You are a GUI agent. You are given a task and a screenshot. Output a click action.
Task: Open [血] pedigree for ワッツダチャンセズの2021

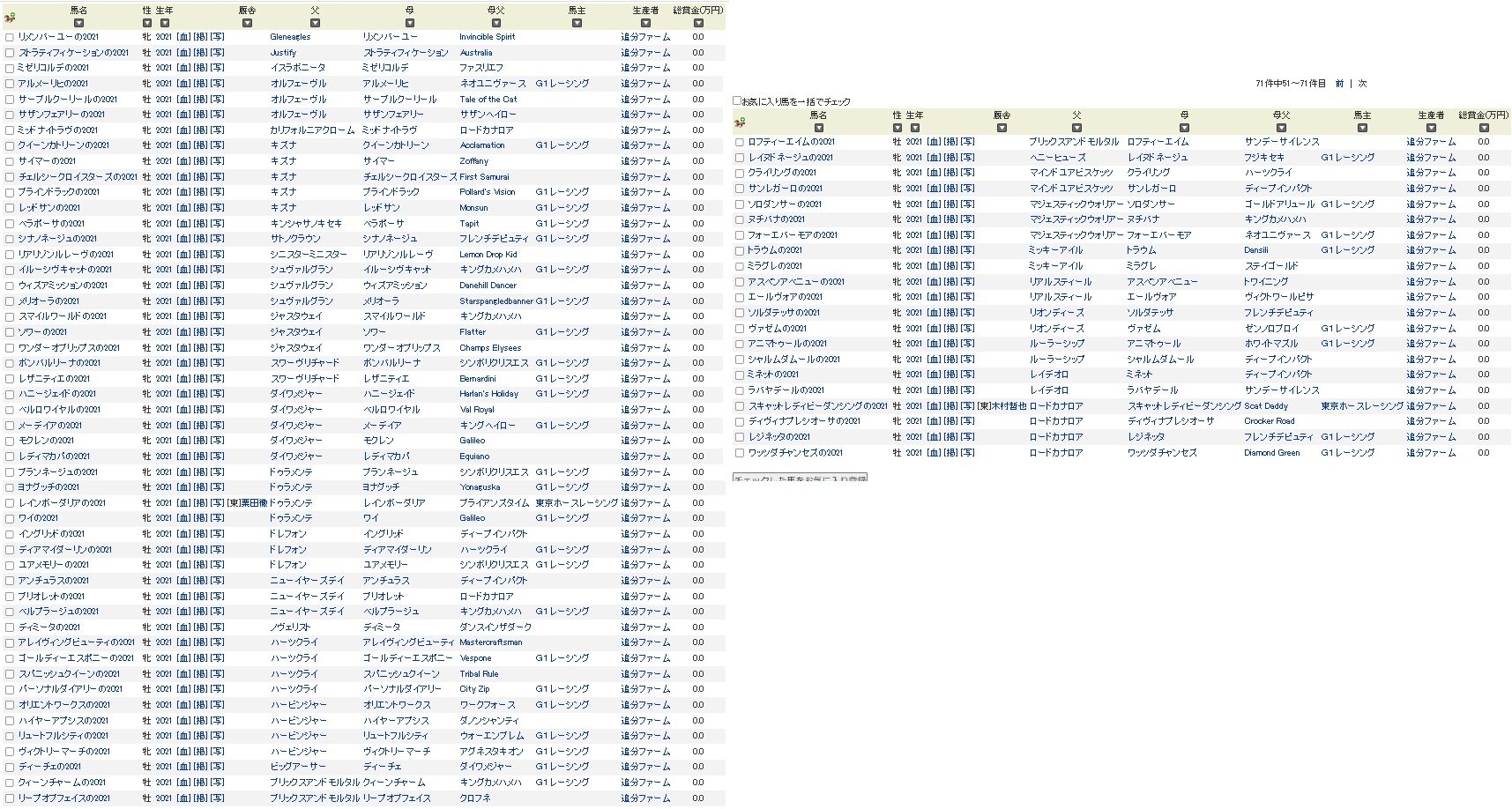(934, 453)
